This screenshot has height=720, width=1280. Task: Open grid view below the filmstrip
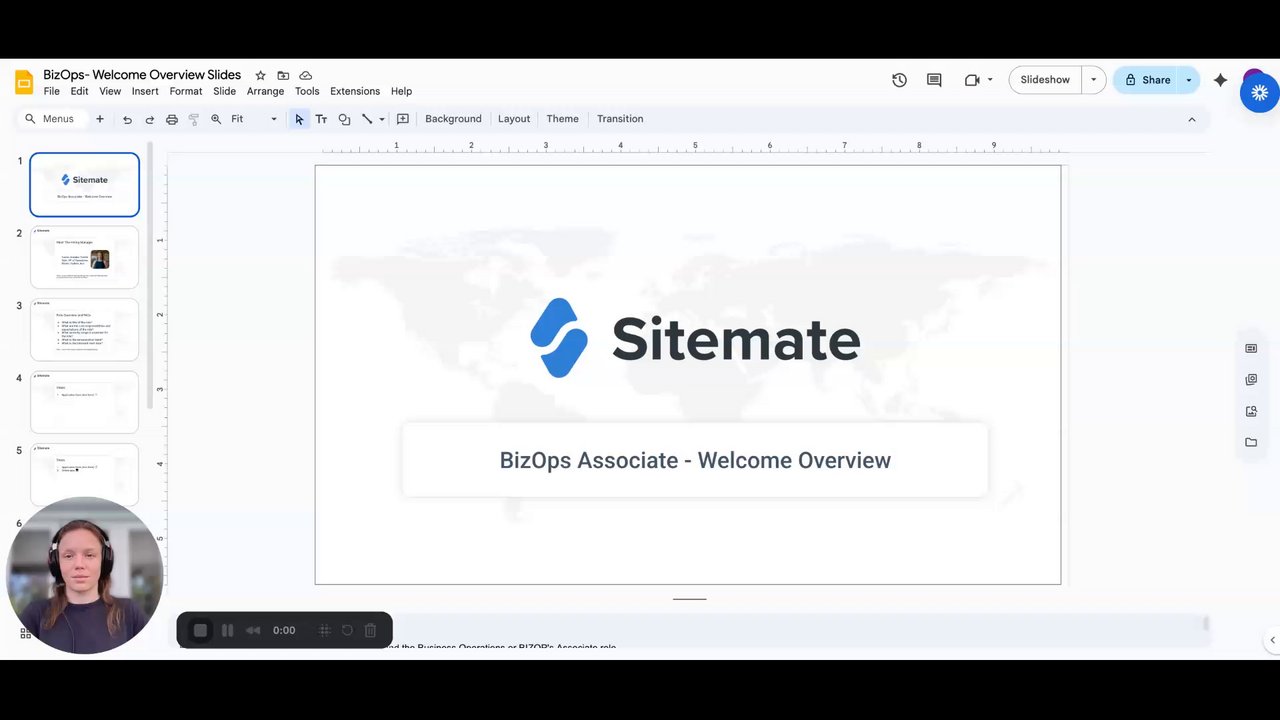25,633
